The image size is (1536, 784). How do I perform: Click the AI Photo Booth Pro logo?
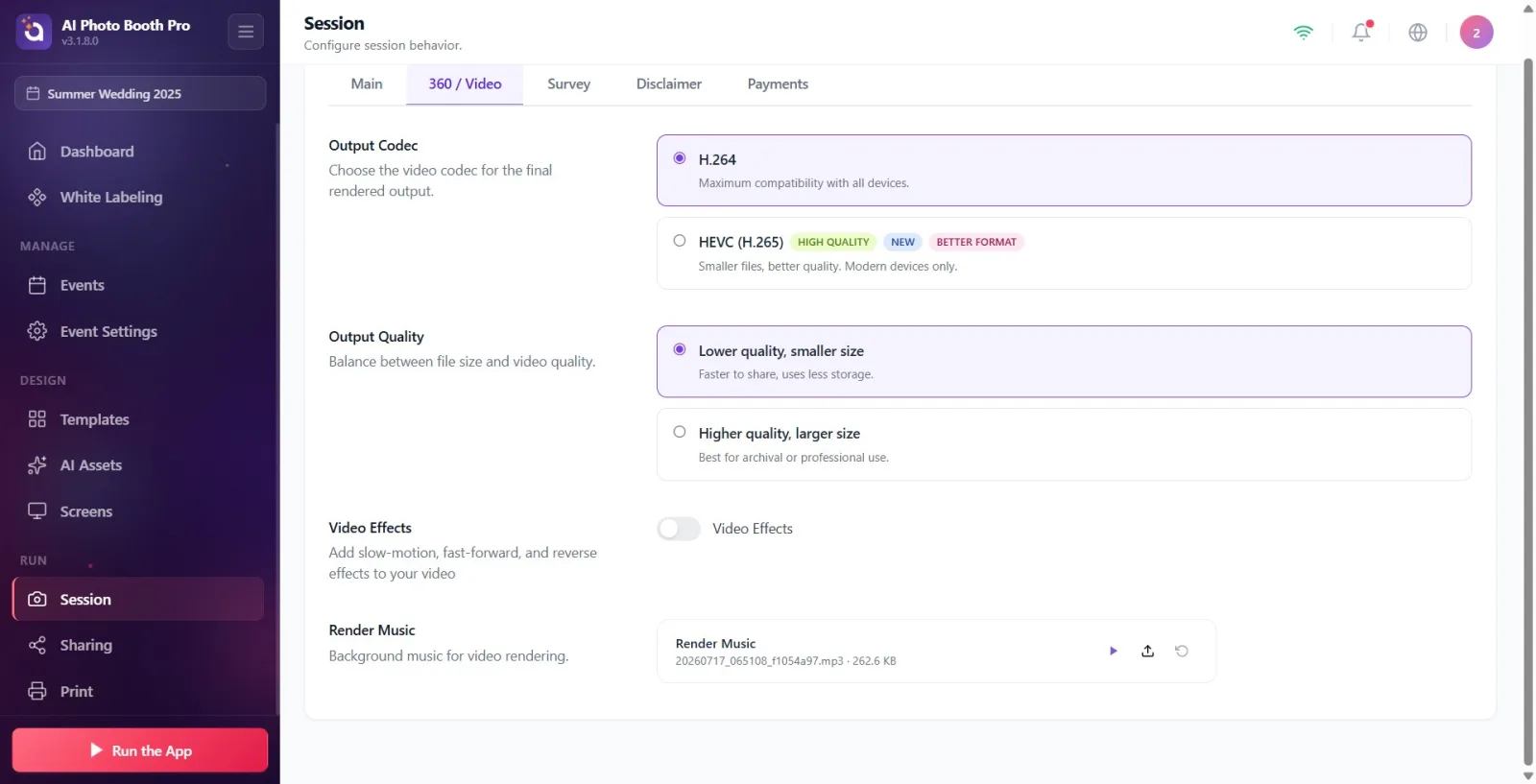tap(34, 32)
